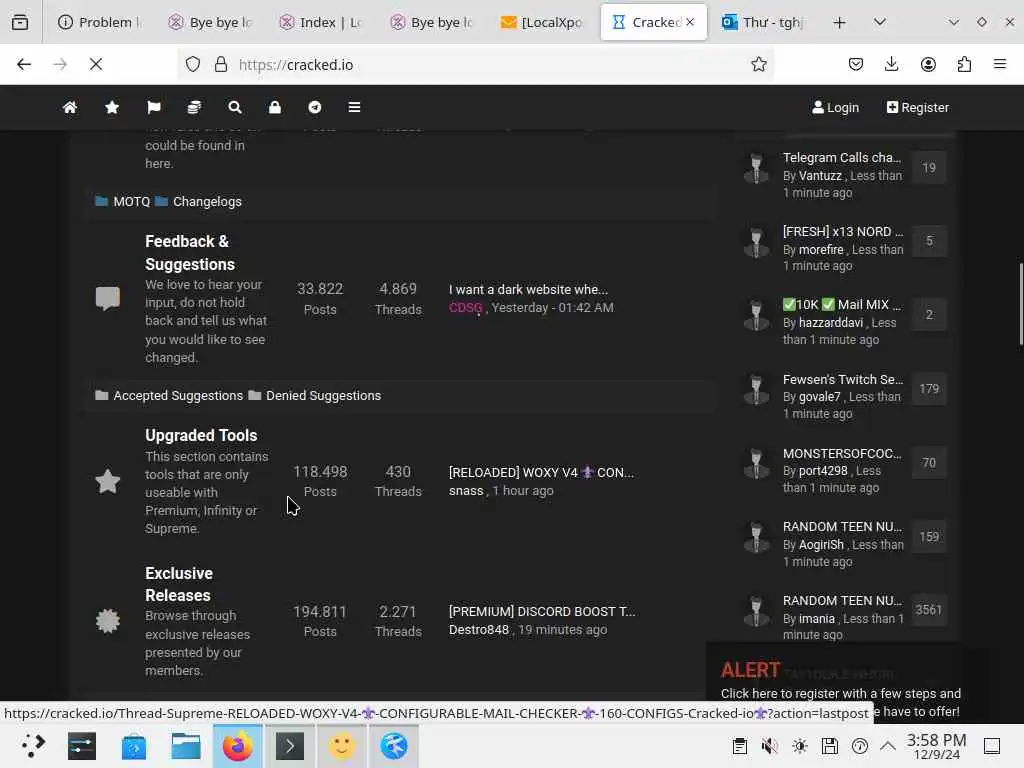Close the Cracked tab
Screen dimensions: 1024x768
tap(690, 22)
